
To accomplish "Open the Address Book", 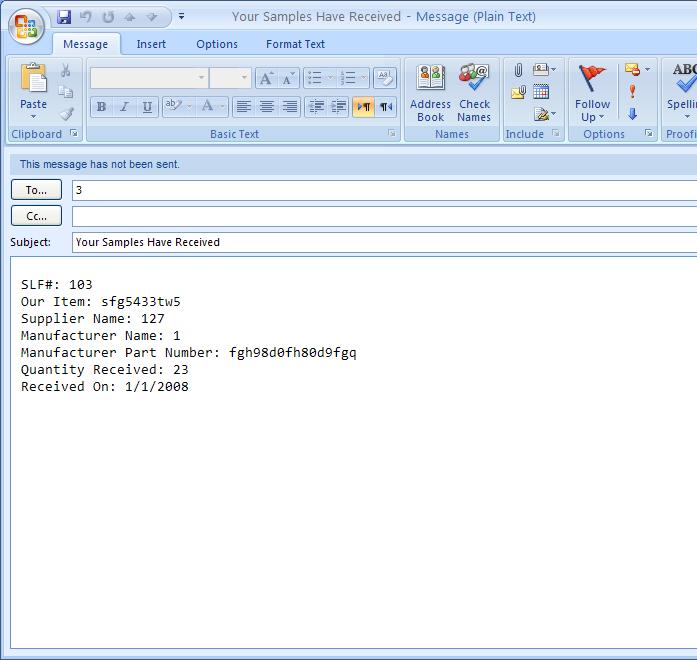I will [430, 93].
